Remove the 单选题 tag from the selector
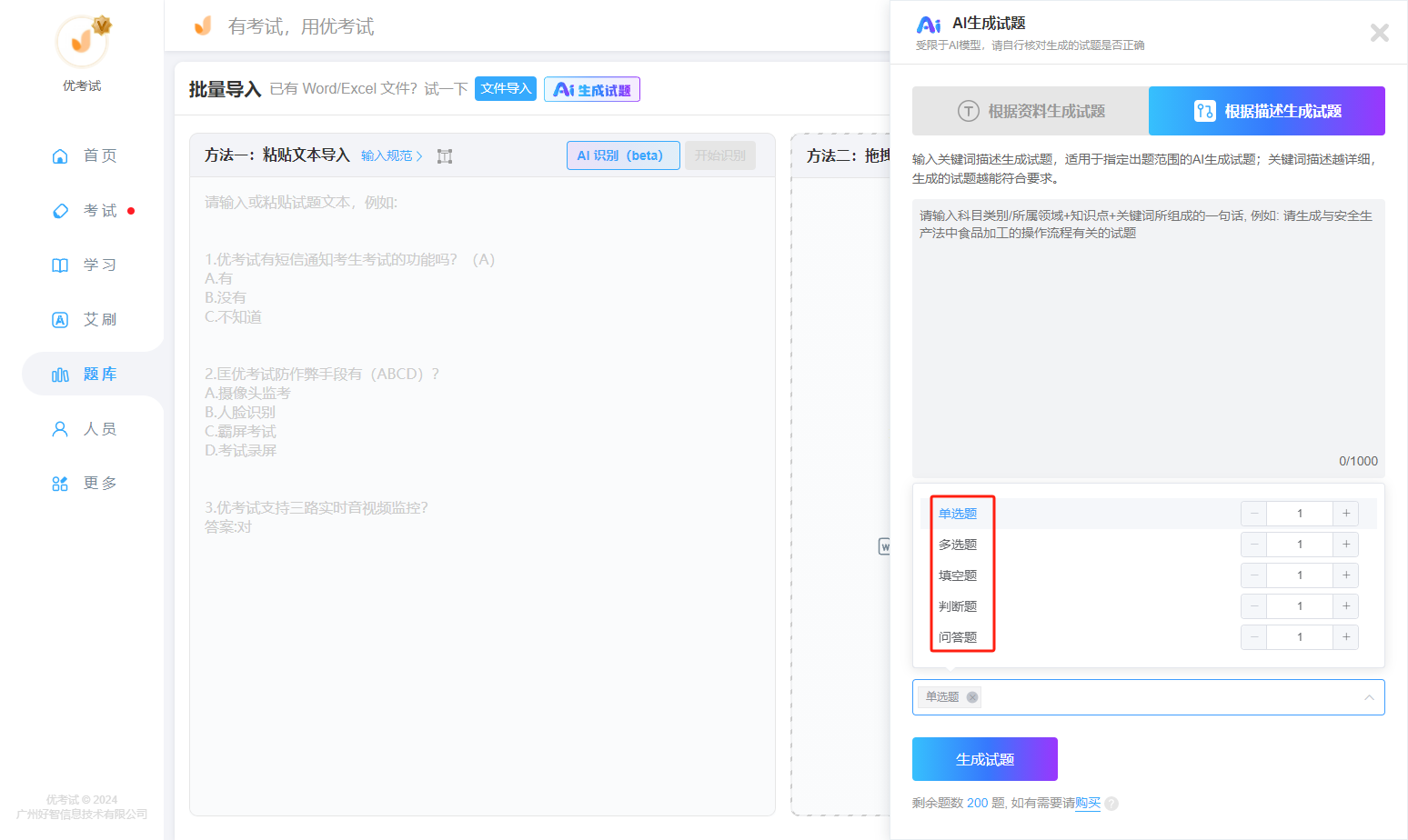1408x840 pixels. point(972,697)
